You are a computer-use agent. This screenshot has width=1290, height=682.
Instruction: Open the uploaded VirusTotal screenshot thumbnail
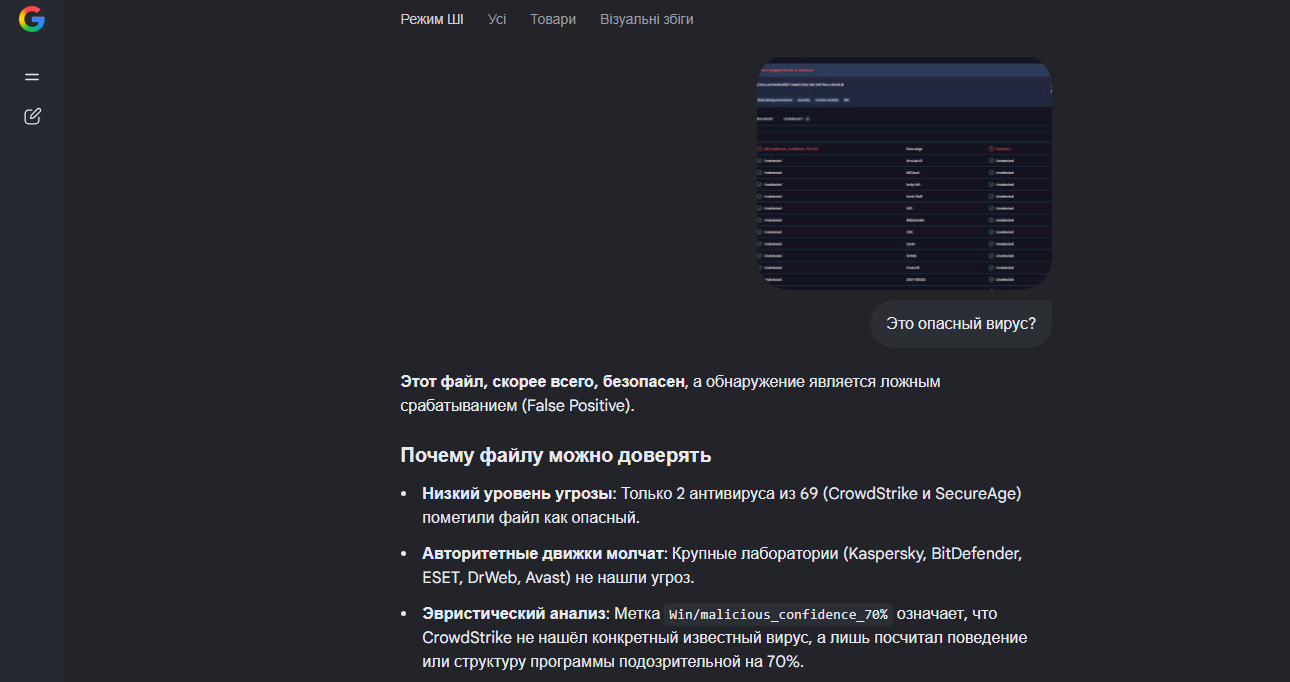pyautogui.click(x=904, y=173)
